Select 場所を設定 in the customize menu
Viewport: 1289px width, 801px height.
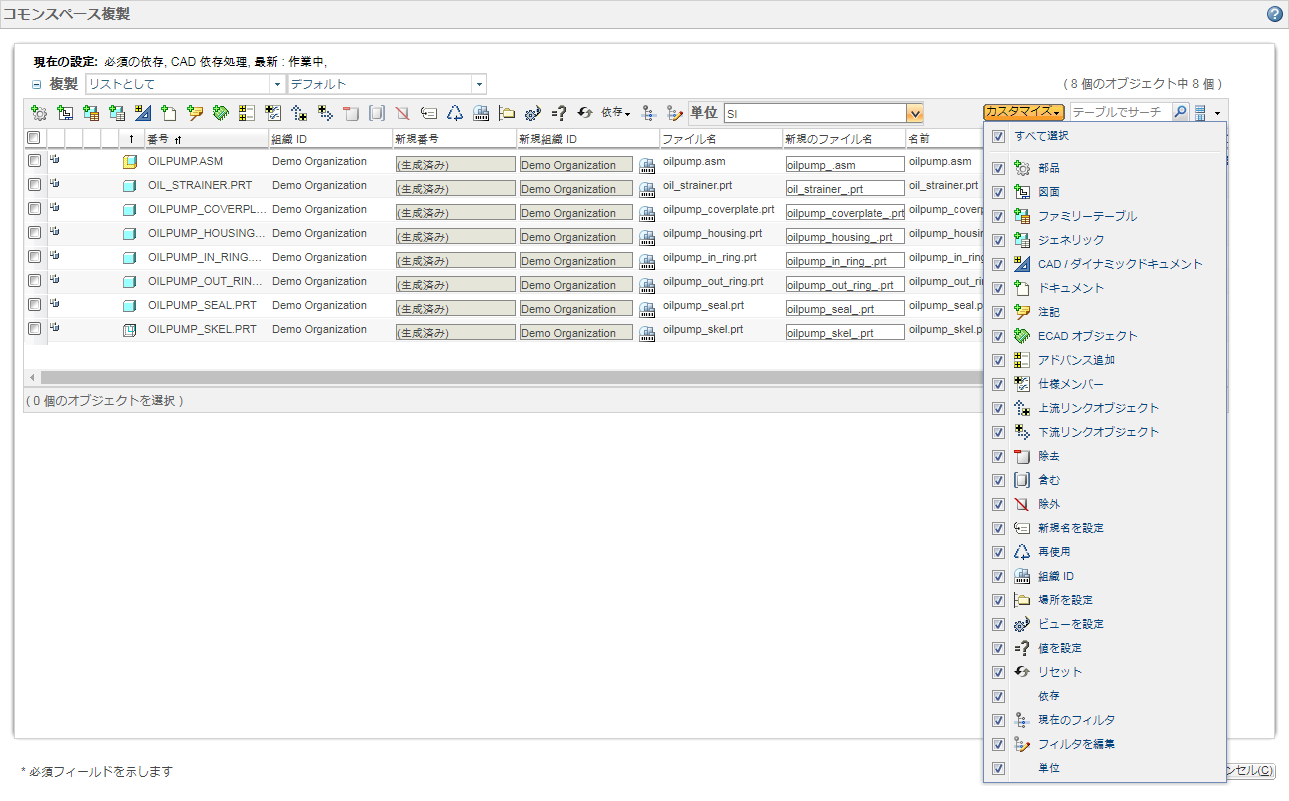[x=1066, y=600]
